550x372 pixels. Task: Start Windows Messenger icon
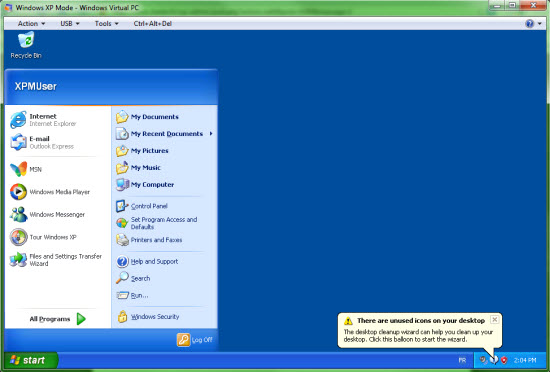point(18,214)
